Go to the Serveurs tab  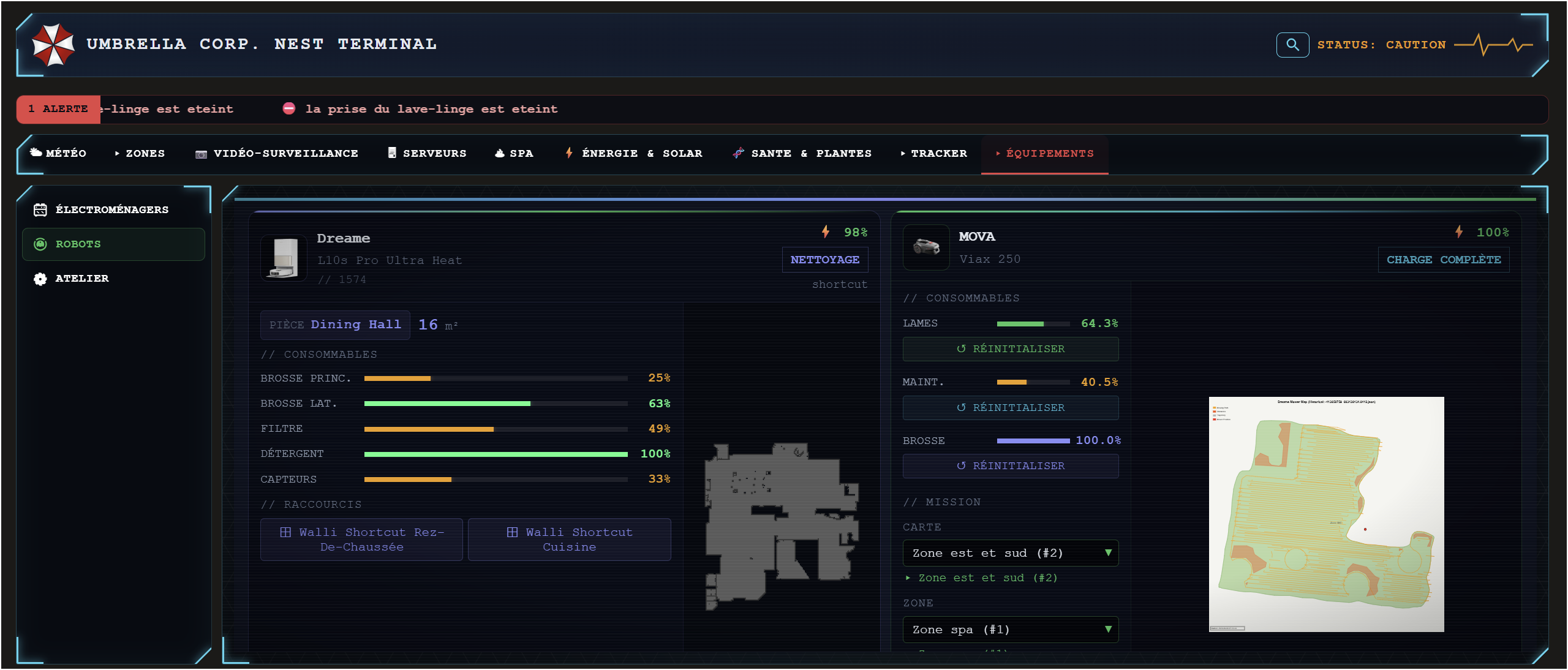point(427,153)
